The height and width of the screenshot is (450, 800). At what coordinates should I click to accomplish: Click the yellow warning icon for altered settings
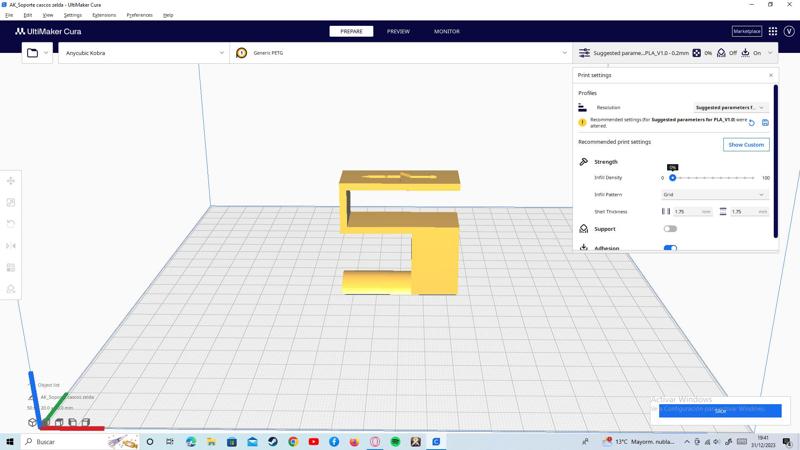(582, 122)
